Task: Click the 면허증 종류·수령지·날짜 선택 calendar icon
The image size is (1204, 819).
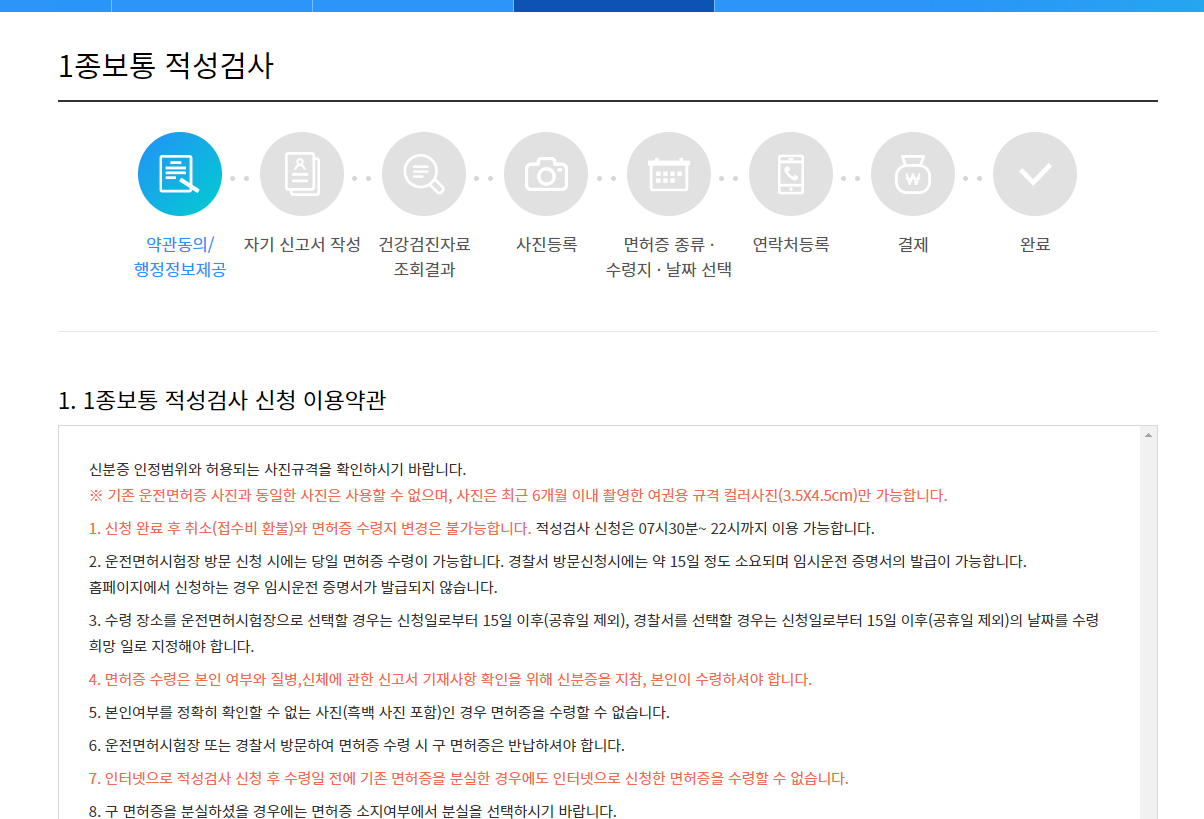Action: click(668, 173)
